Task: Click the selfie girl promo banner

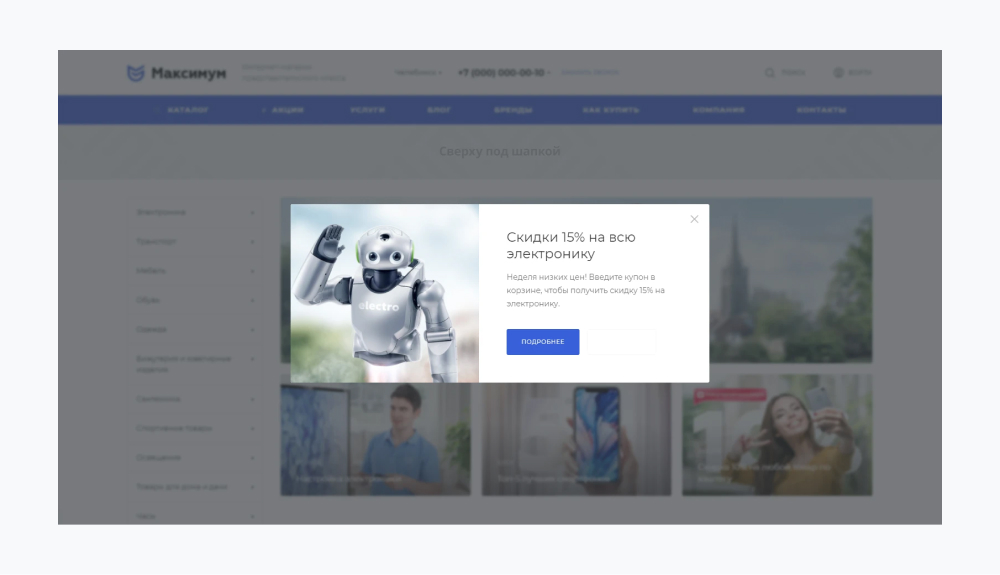Action: [777, 439]
